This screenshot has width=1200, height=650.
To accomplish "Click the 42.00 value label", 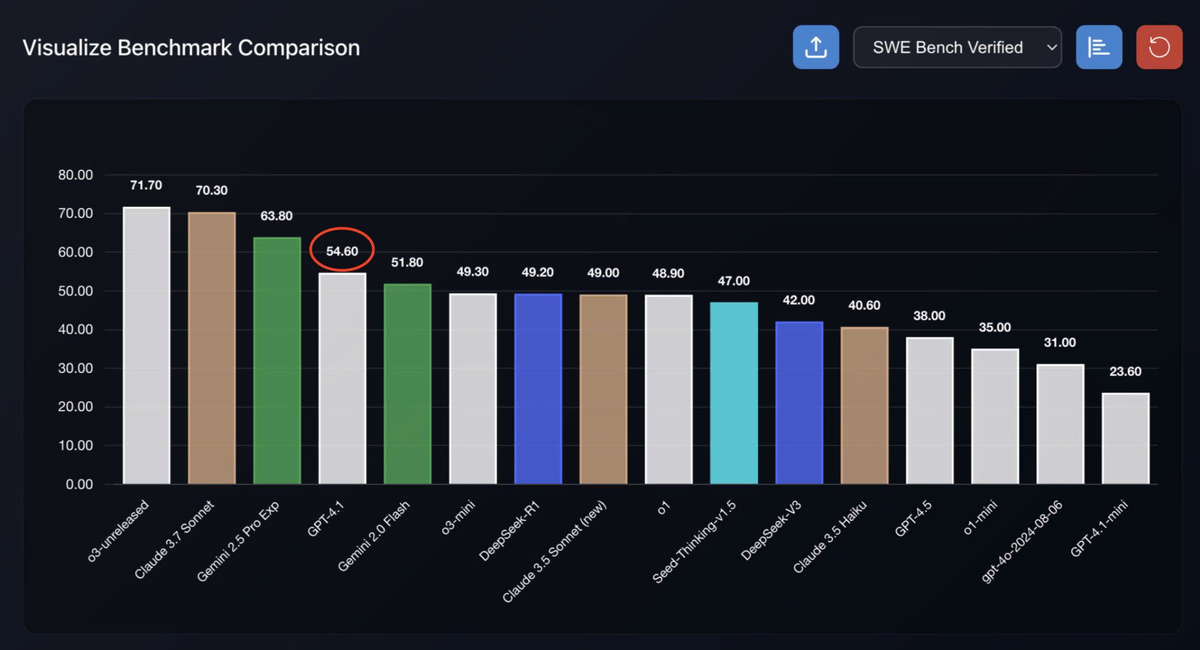I will tap(799, 300).
